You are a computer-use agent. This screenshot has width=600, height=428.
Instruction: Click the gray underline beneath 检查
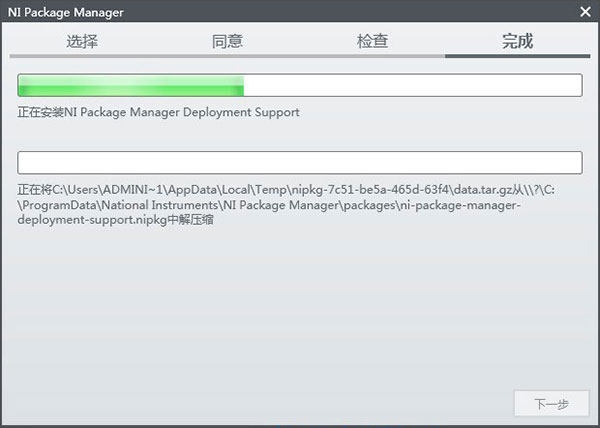click(372, 56)
